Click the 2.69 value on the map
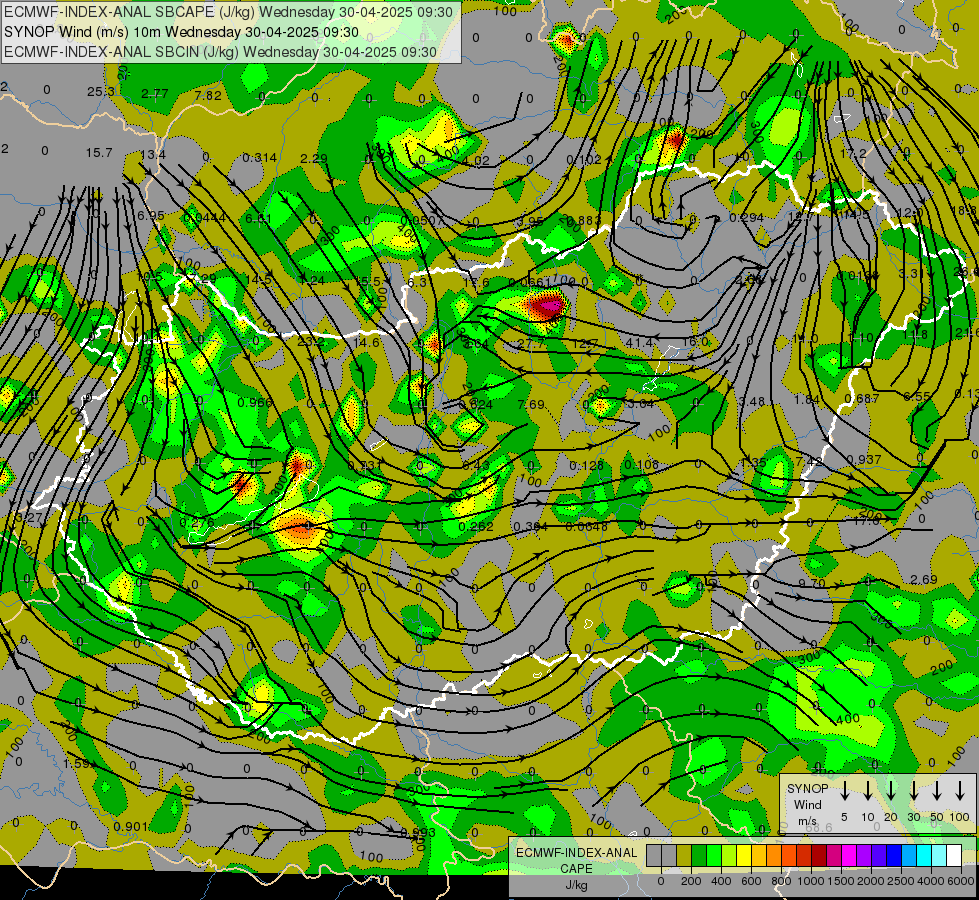 [923, 580]
